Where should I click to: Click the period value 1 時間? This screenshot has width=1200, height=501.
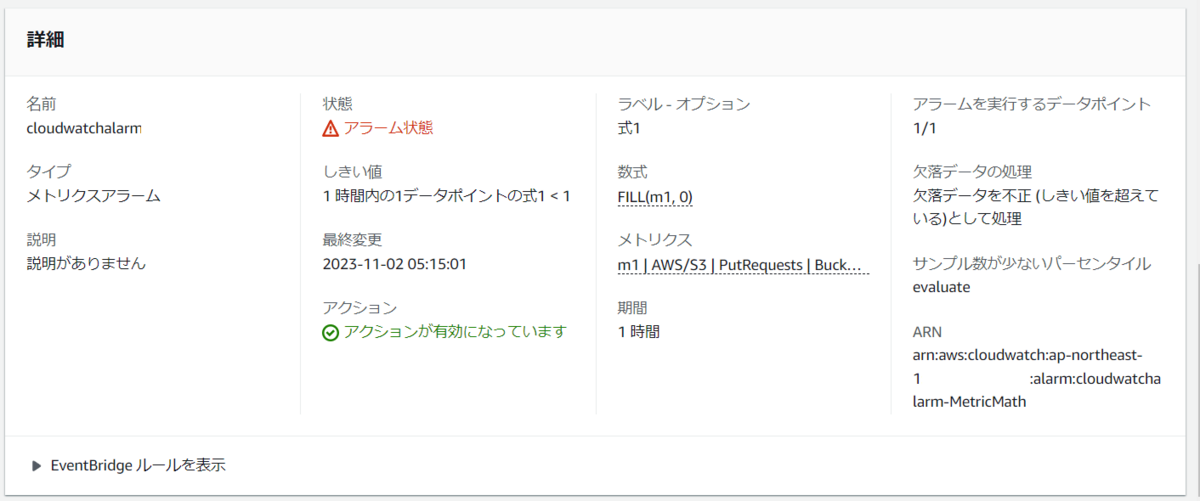(x=639, y=331)
